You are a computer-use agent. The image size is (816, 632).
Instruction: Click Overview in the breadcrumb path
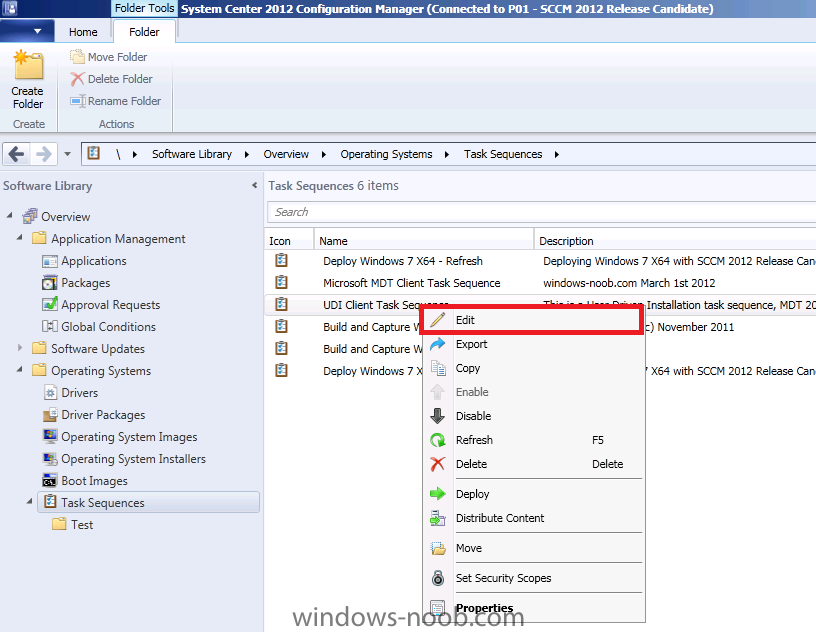(x=286, y=154)
